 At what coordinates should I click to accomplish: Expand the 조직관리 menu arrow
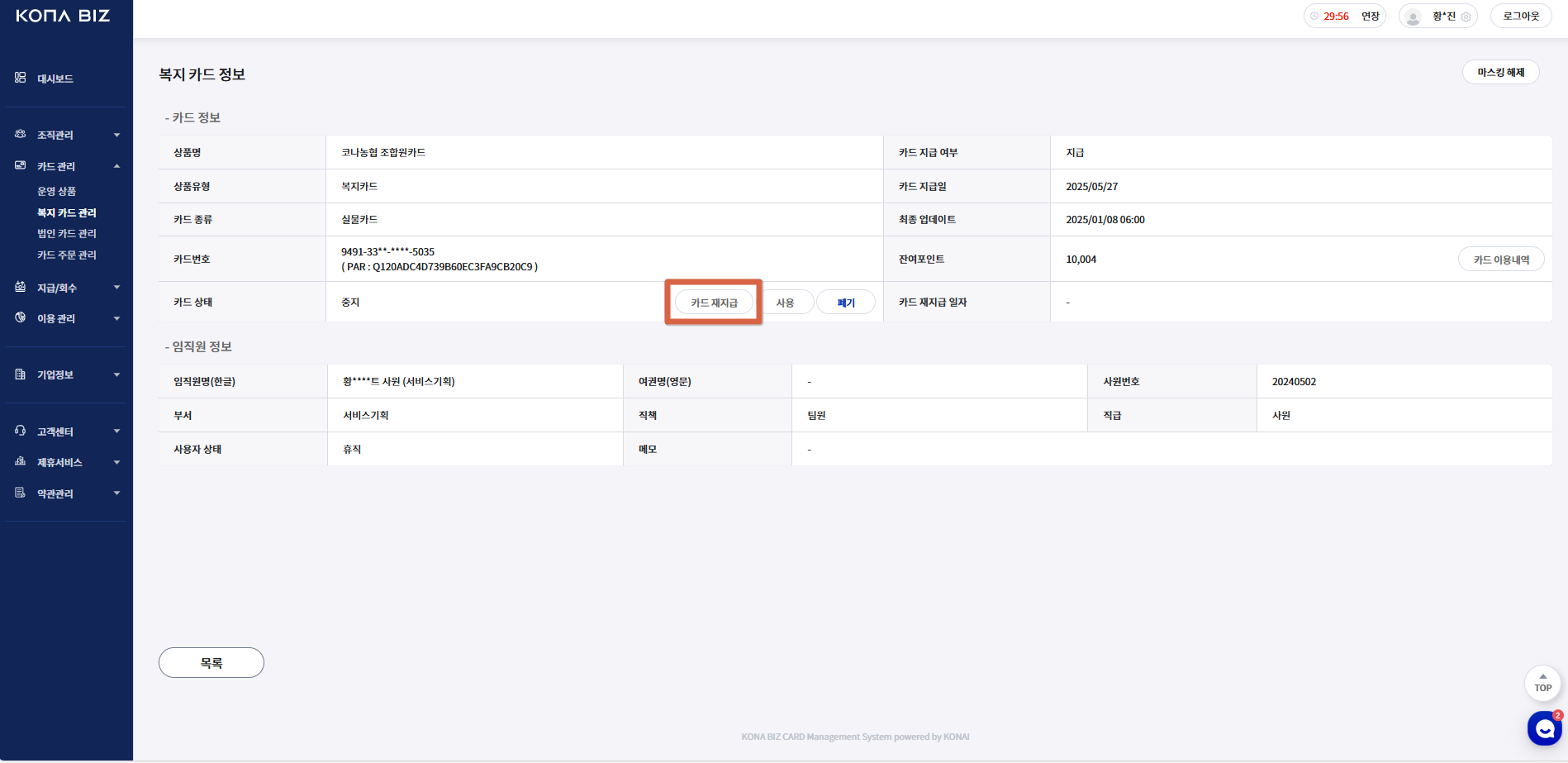(x=116, y=135)
